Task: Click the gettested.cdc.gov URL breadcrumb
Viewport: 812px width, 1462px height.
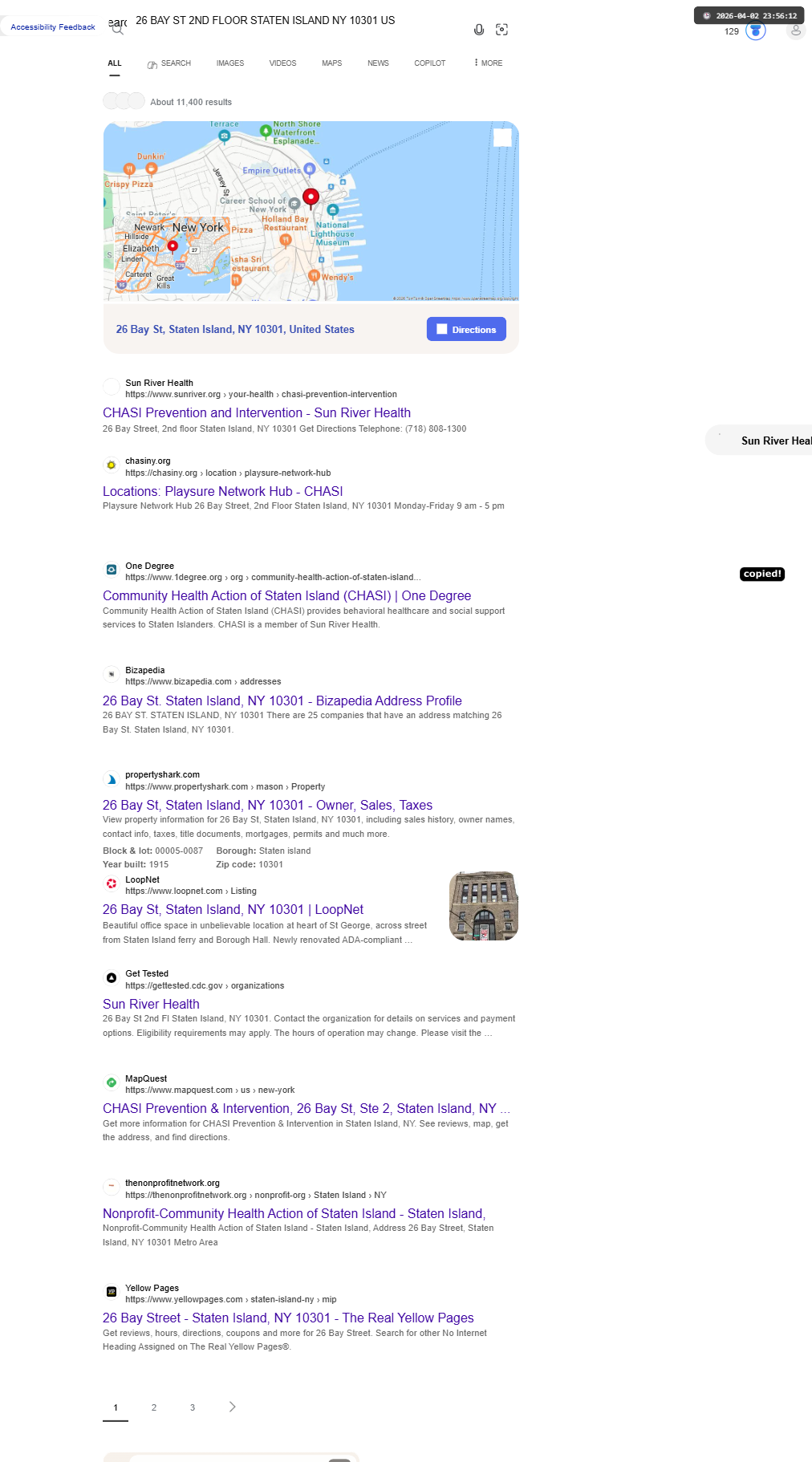Action: click(x=205, y=985)
